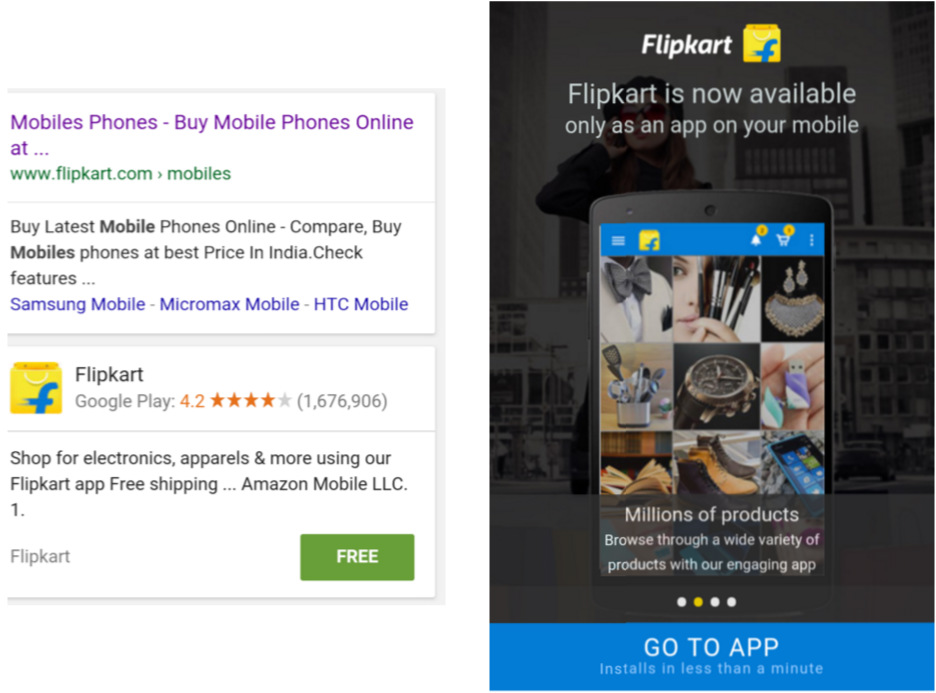Click the green FREE install button

pyautogui.click(x=357, y=557)
